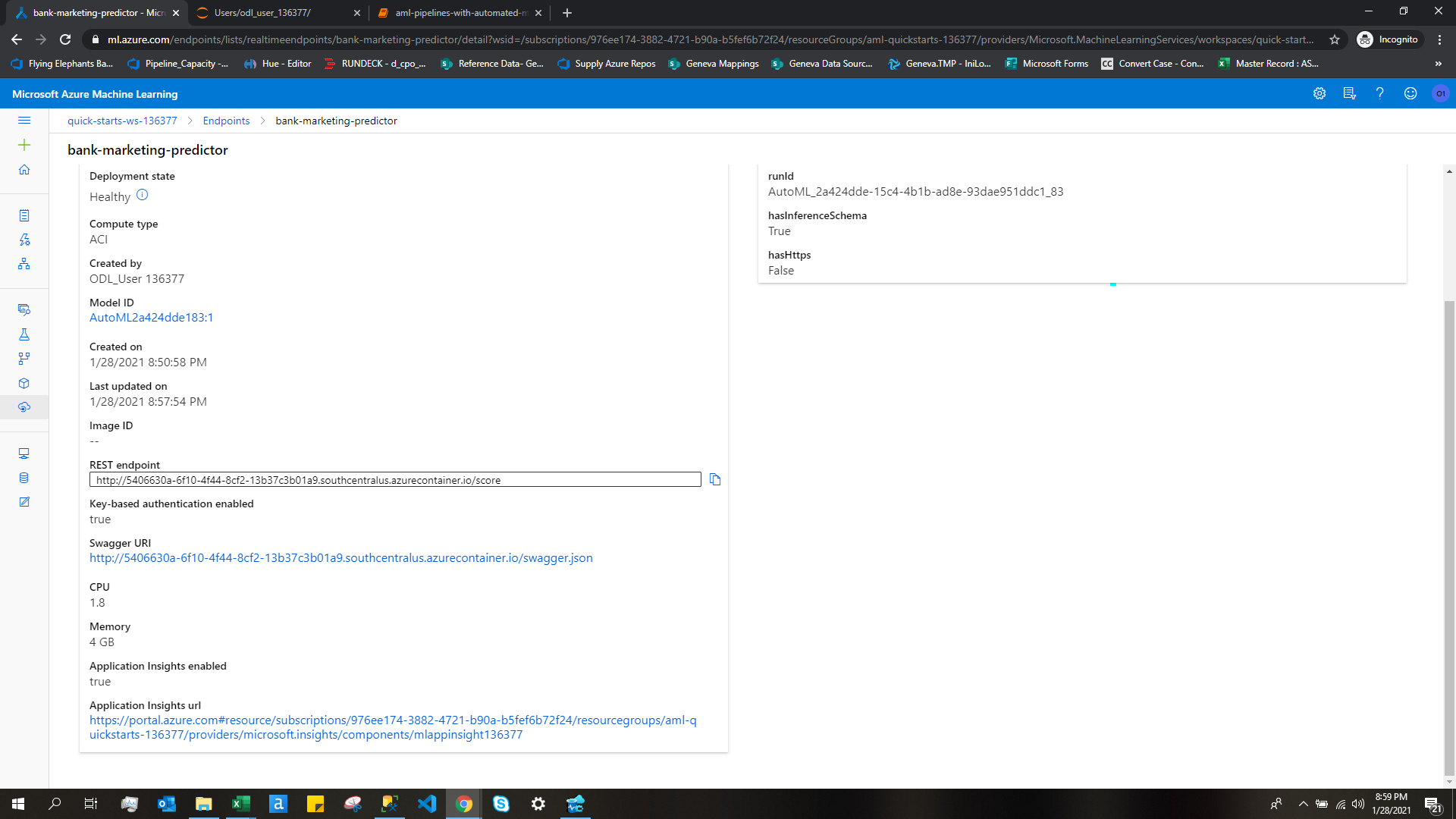Open the Settings gear in Azure header

[1319, 93]
